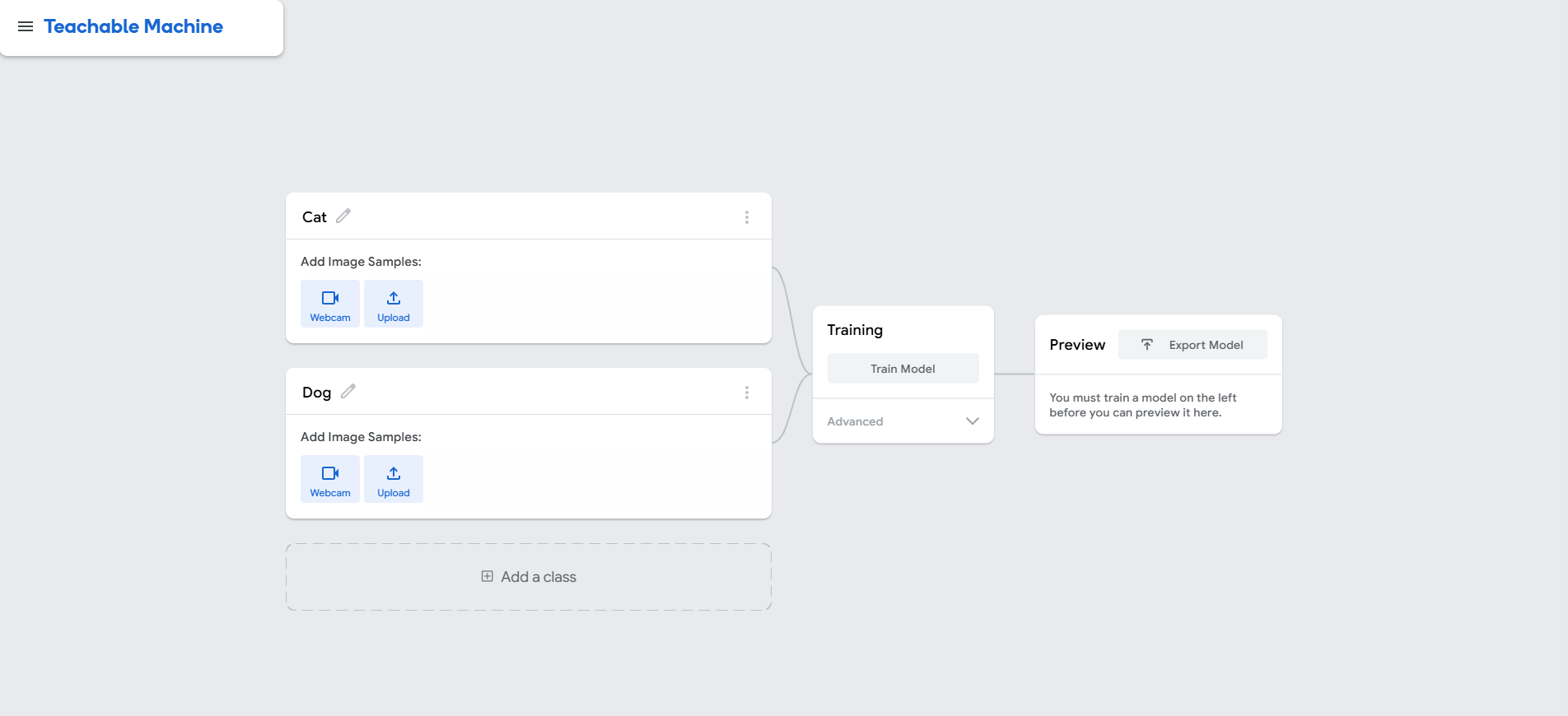
Task: Open the Cat class options menu
Action: pos(747,217)
